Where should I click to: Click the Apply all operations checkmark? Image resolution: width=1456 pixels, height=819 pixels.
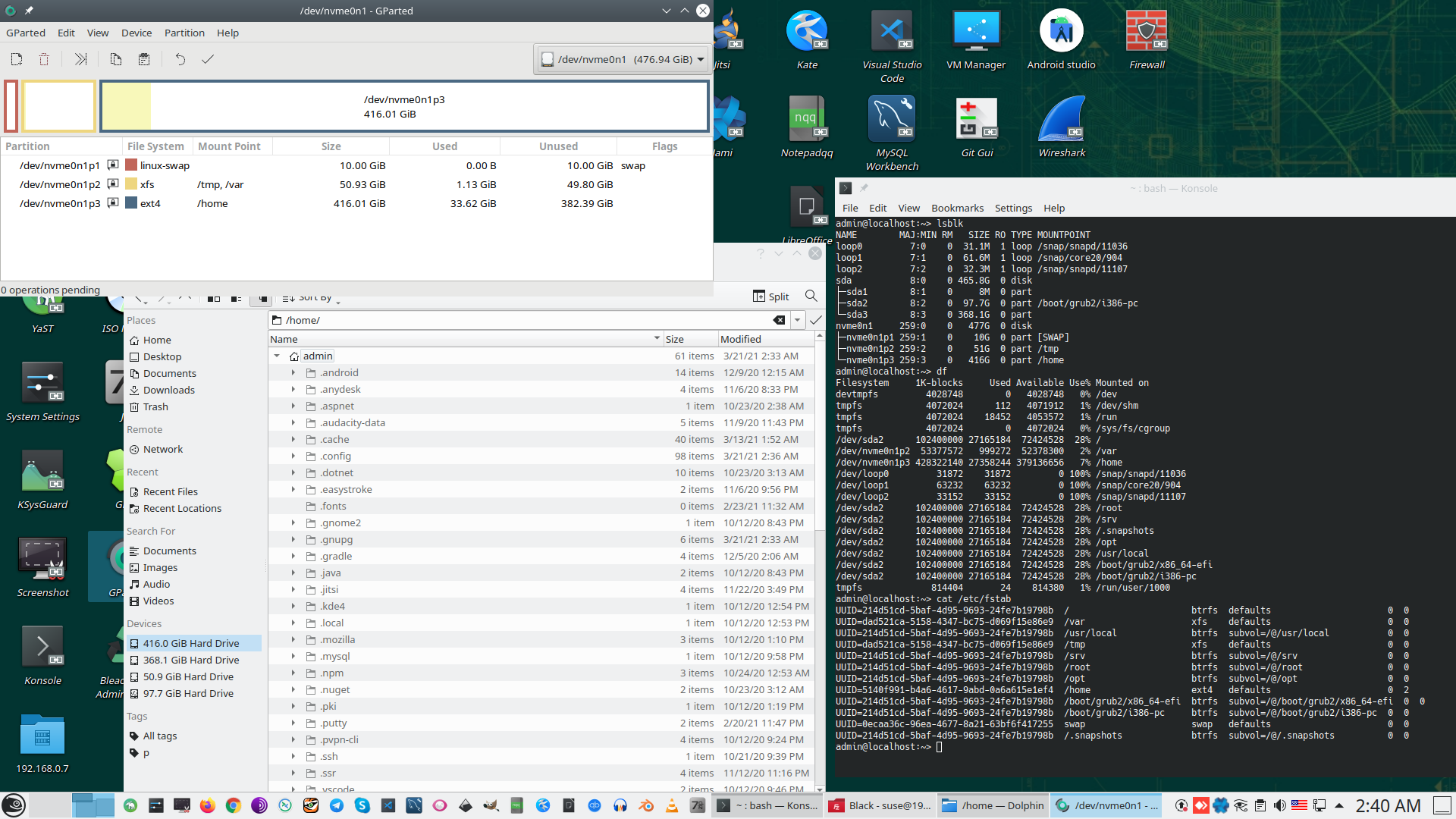207,59
